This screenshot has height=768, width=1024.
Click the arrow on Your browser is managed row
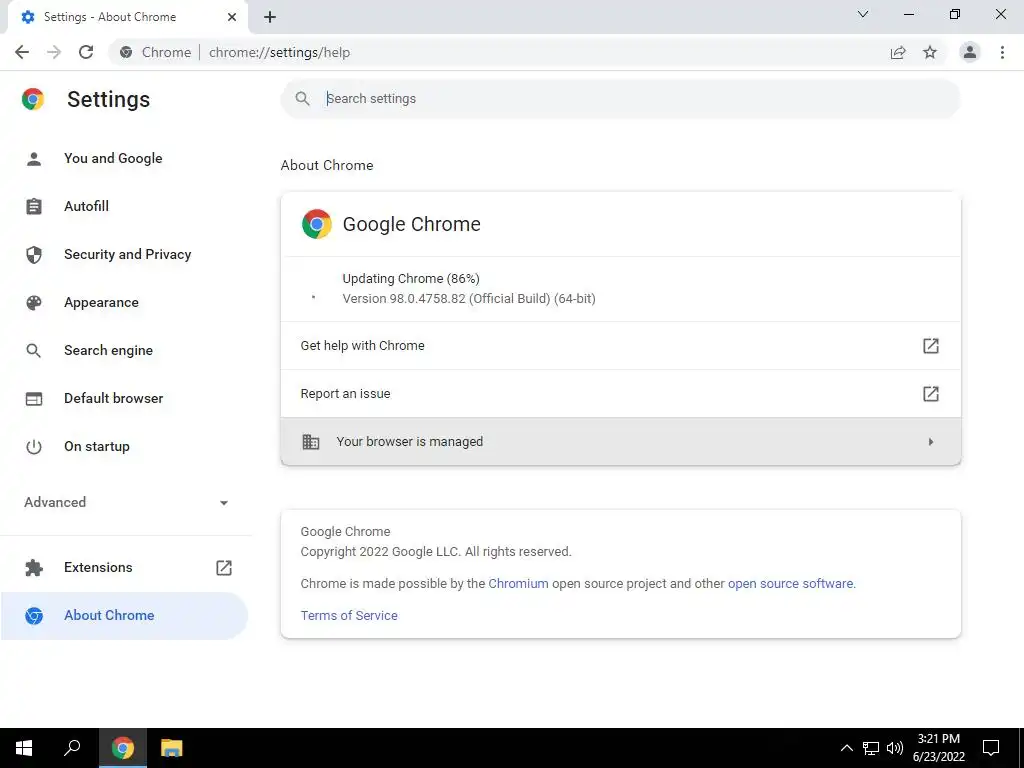pos(931,442)
